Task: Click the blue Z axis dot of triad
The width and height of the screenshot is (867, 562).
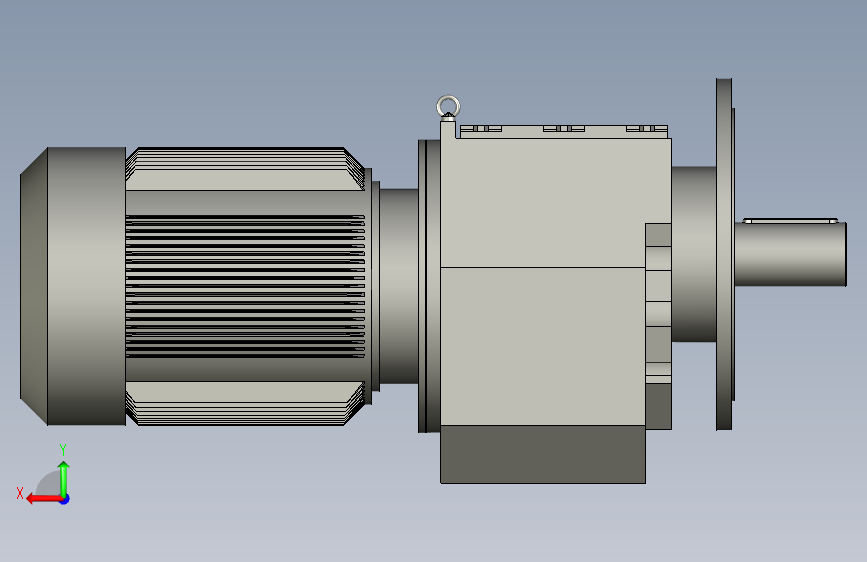Action: click(x=65, y=499)
